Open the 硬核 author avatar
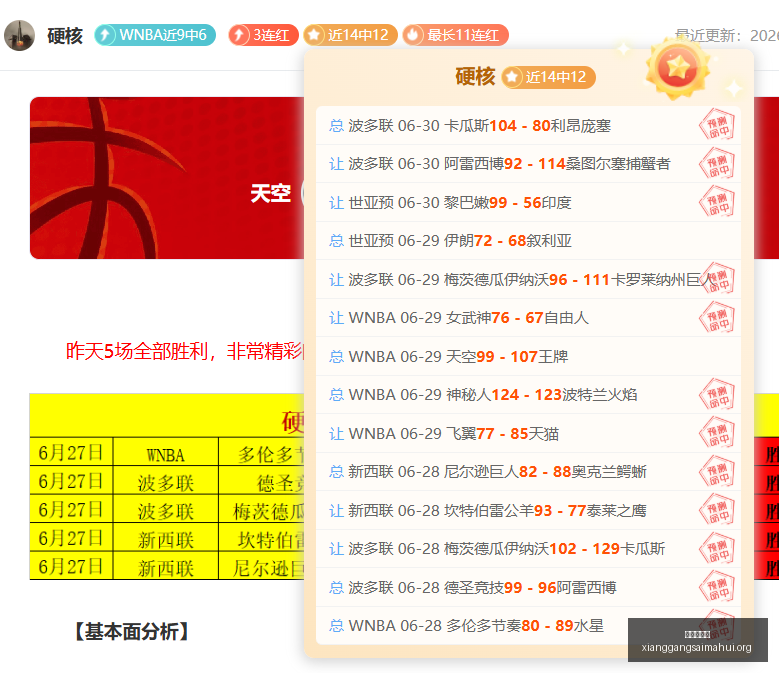The image size is (779, 673). click(x=19, y=35)
